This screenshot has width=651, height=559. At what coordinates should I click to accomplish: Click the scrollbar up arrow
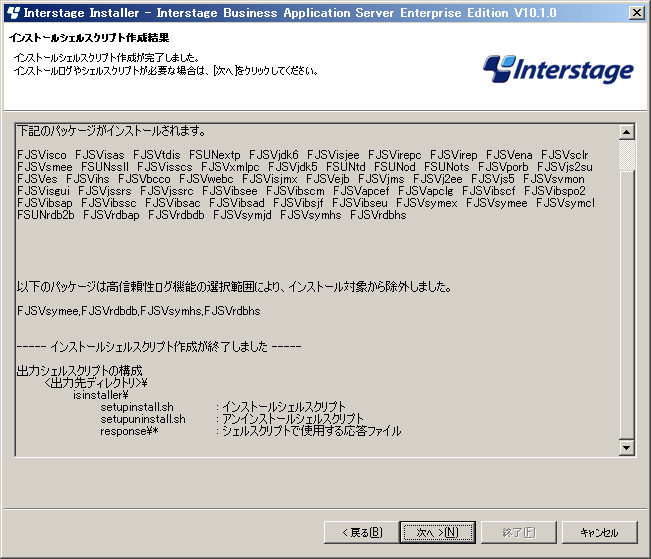627,132
